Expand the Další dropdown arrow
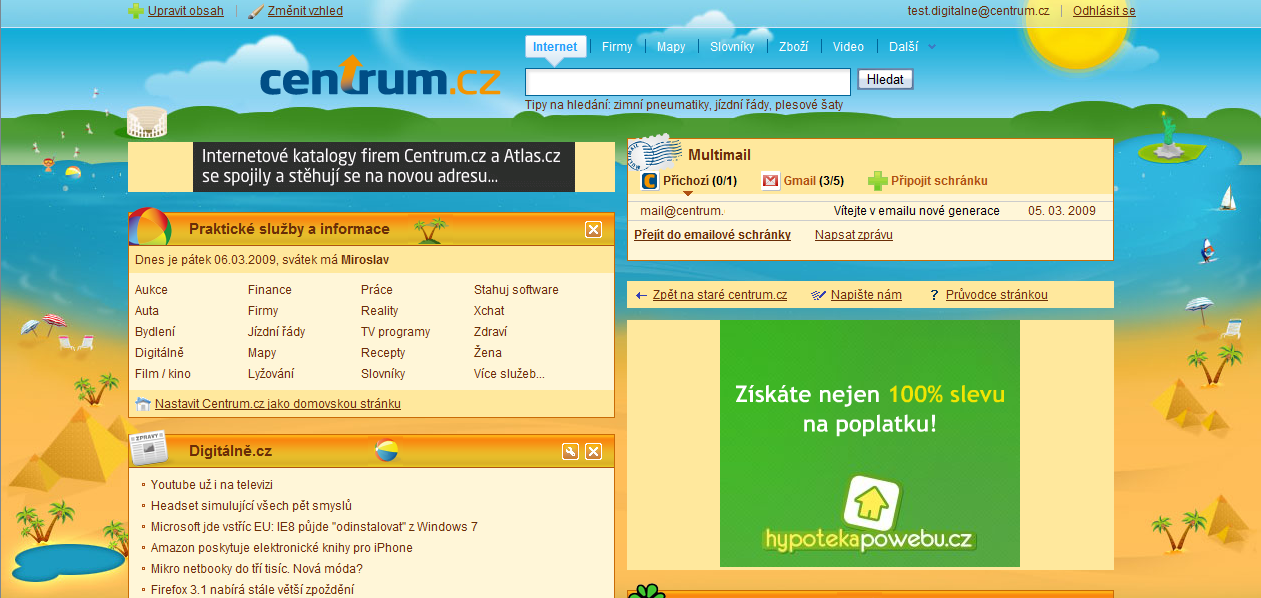This screenshot has height=598, width=1261. point(932,47)
